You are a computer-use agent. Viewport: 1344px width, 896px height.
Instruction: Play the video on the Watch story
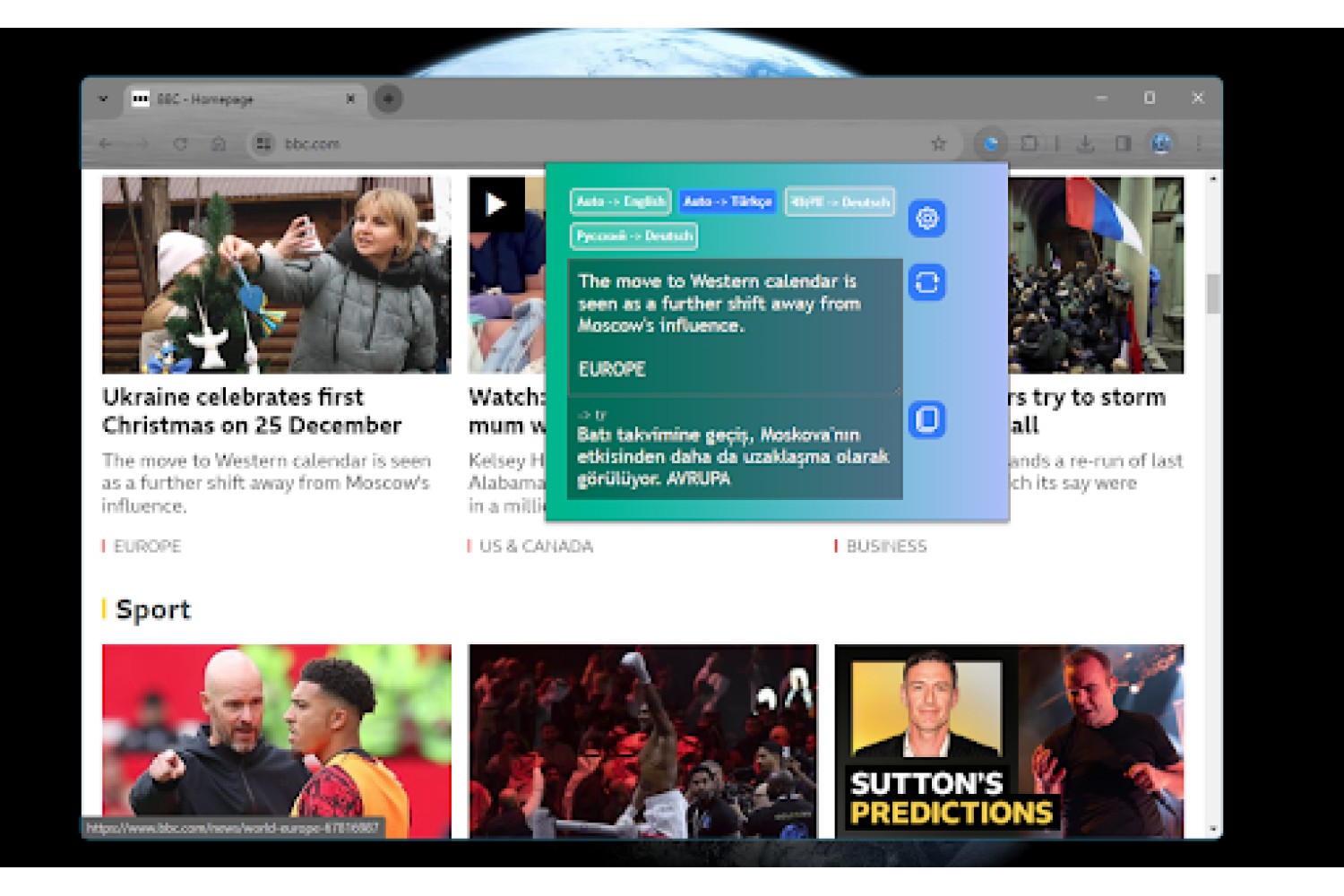click(495, 204)
